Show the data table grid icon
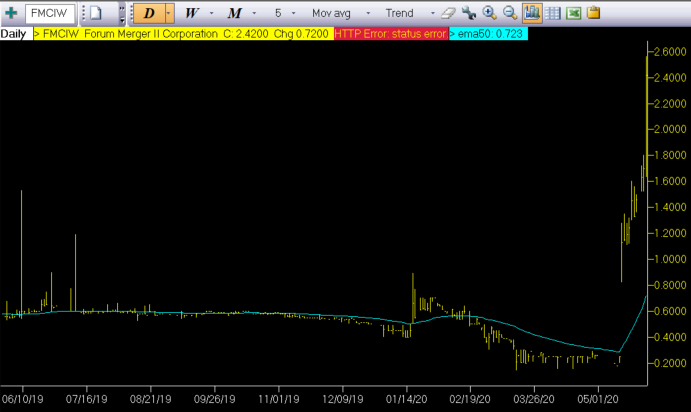The image size is (691, 412). coord(552,13)
